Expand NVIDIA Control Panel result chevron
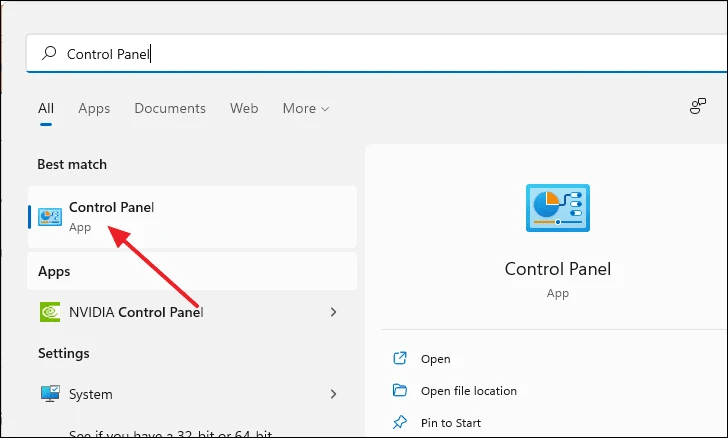Image resolution: width=728 pixels, height=438 pixels. [x=333, y=312]
